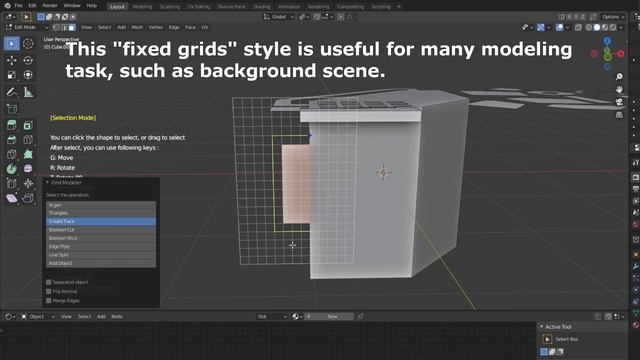This screenshot has height=360, width=640.
Task: Open the viewport shading options dropdown arrow
Action: tap(622, 27)
